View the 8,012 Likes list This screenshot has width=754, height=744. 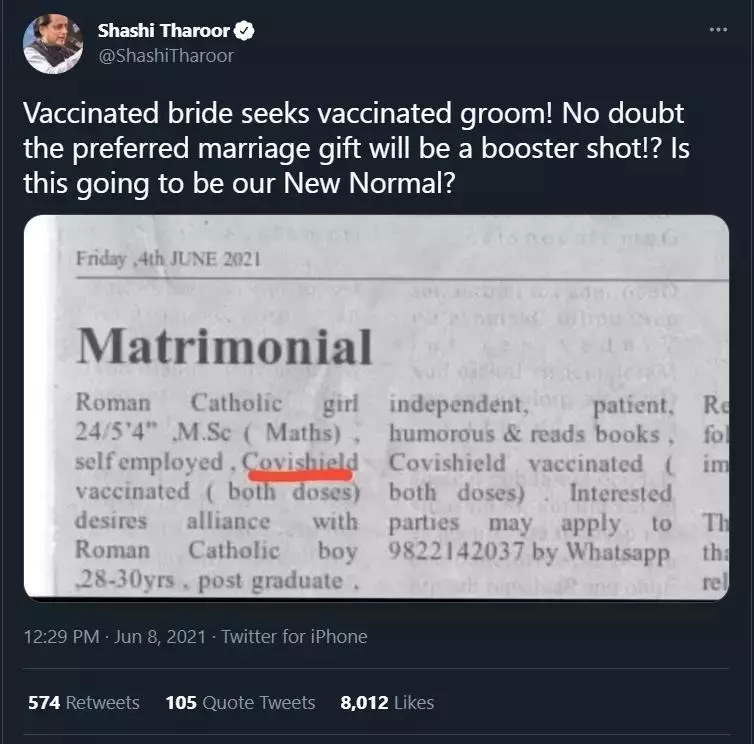(387, 703)
